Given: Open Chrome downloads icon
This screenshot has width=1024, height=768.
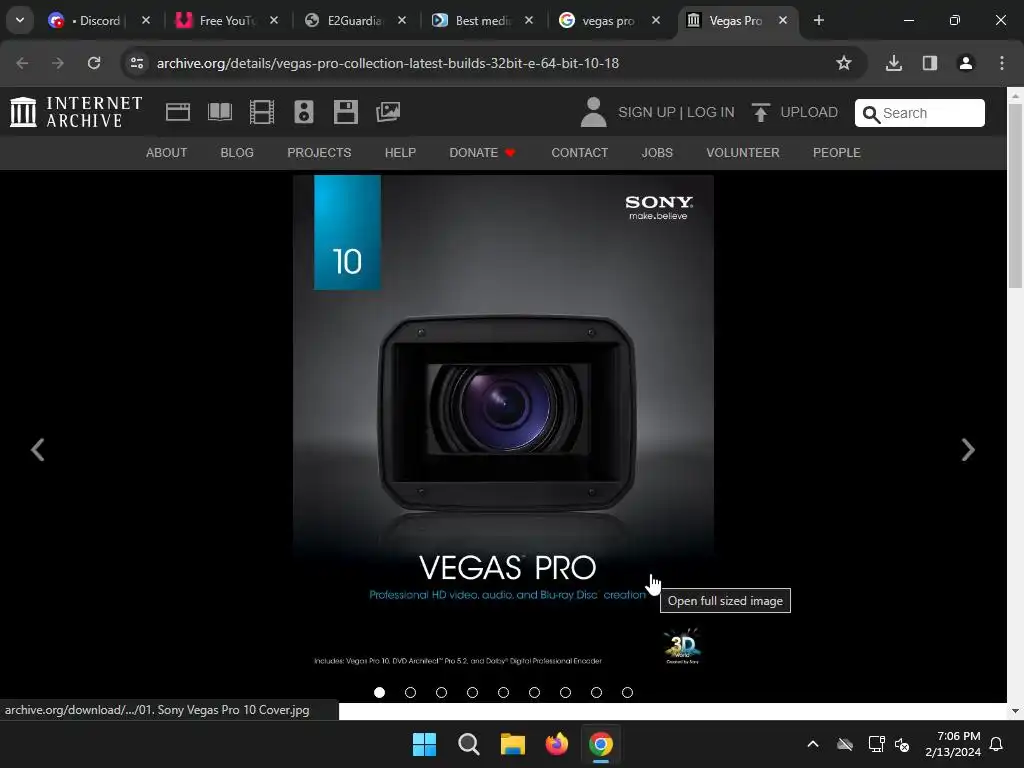Looking at the screenshot, I should pos(894,63).
